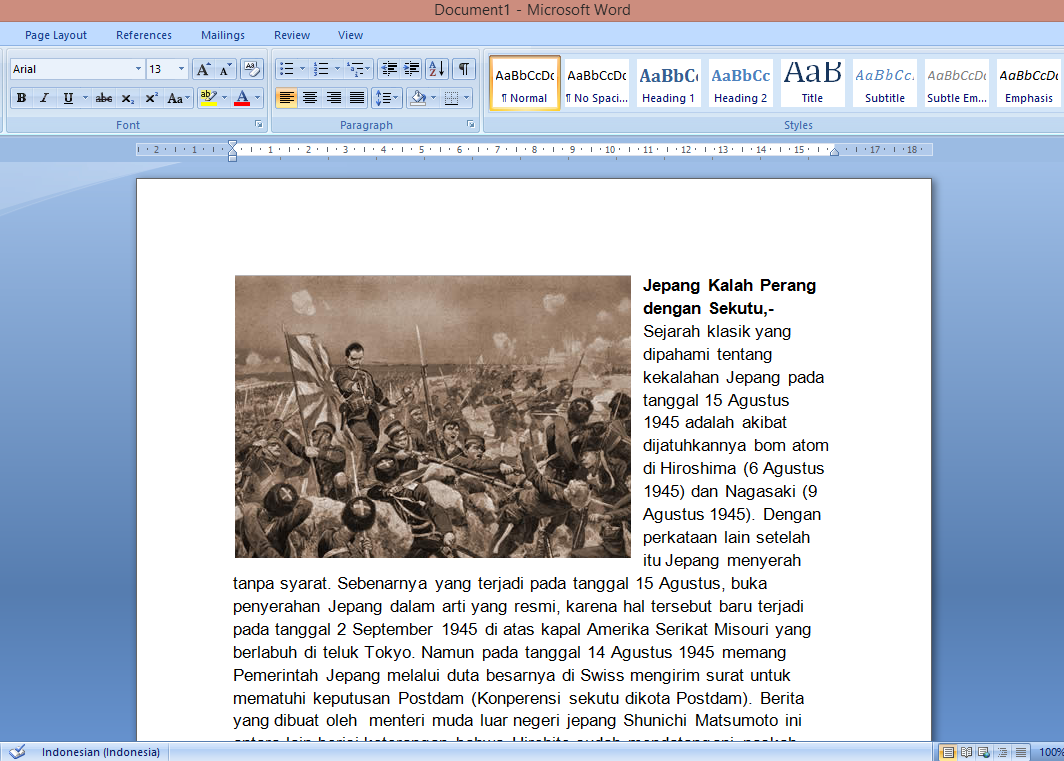This screenshot has height=761, width=1064.
Task: Click the Increase Indent icon
Action: point(410,69)
